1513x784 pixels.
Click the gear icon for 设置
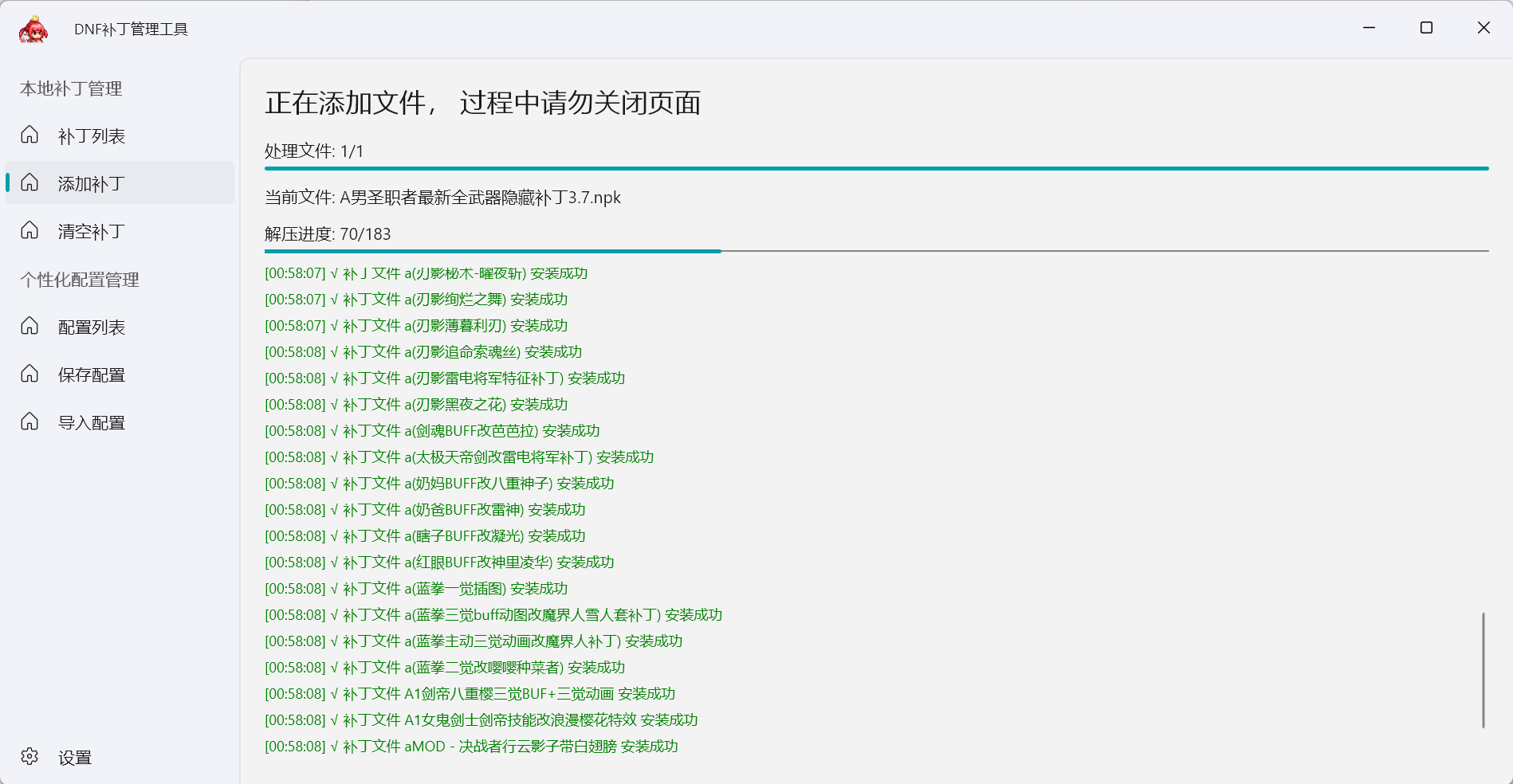tap(29, 756)
